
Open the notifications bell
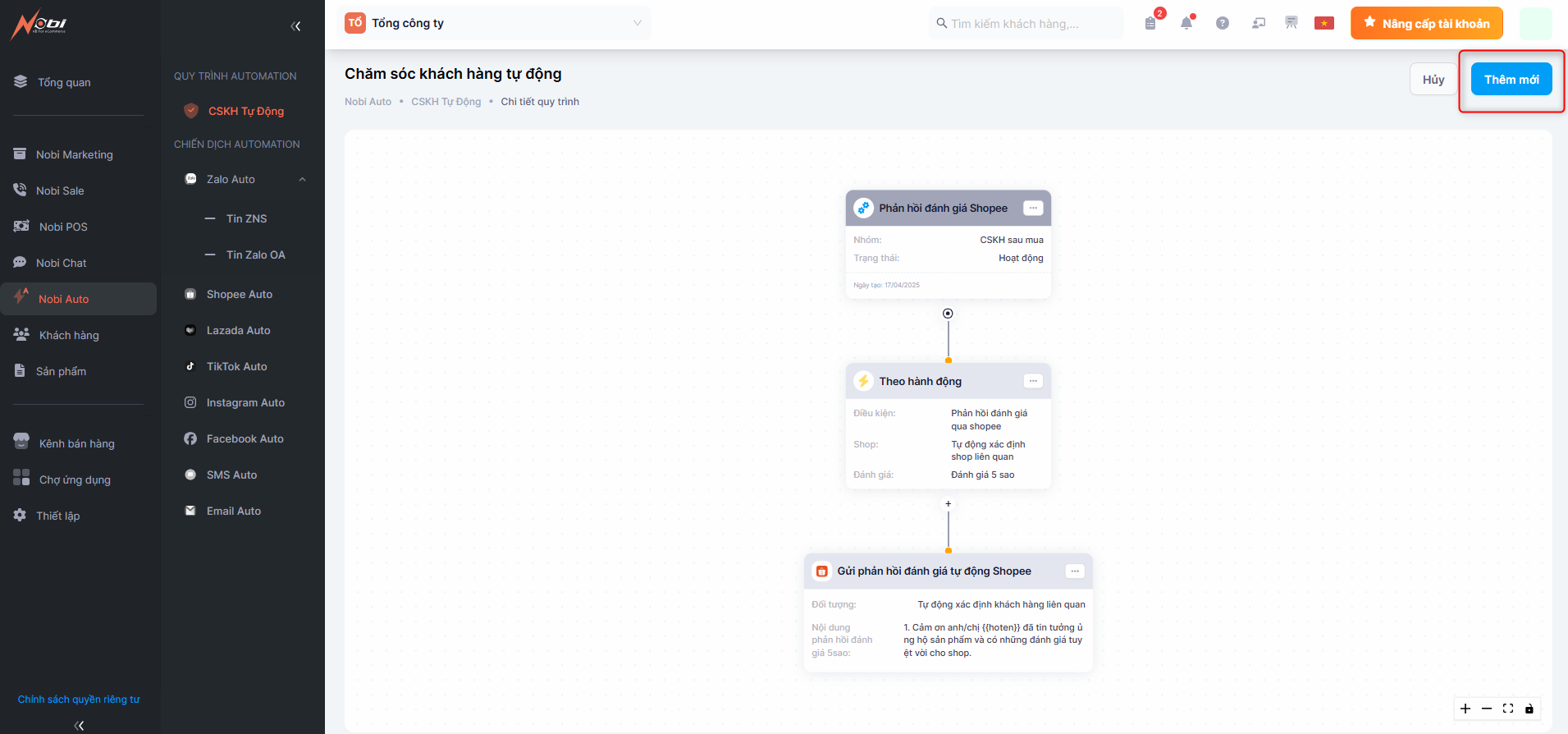pos(1186,23)
